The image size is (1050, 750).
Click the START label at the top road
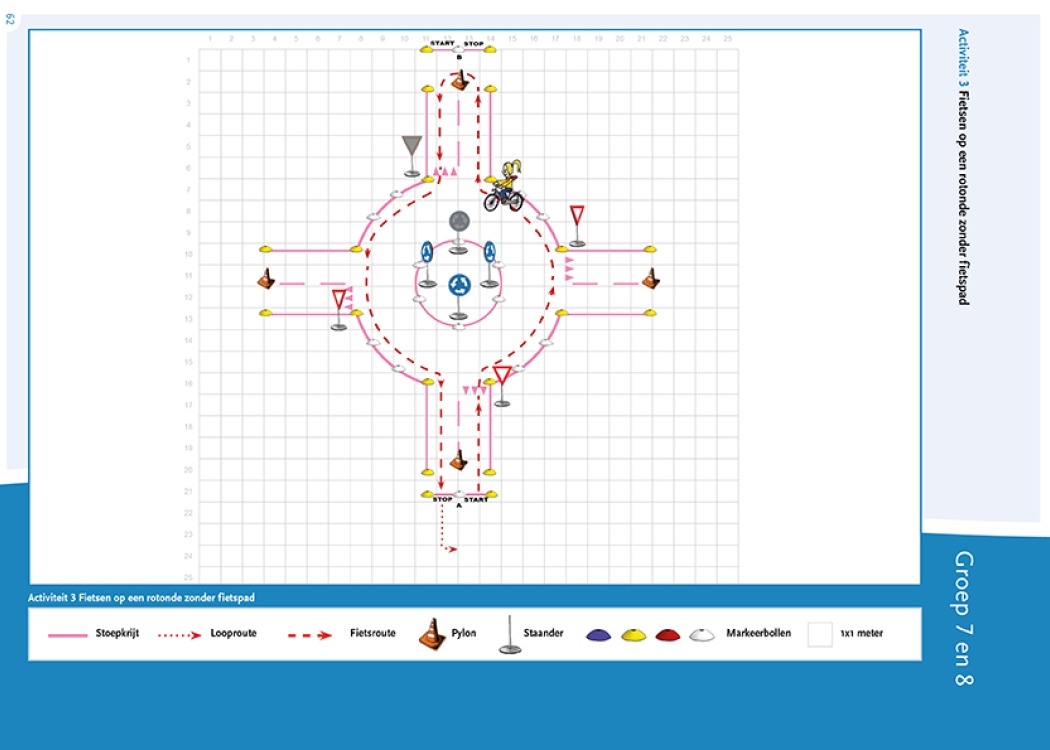pyautogui.click(x=442, y=44)
